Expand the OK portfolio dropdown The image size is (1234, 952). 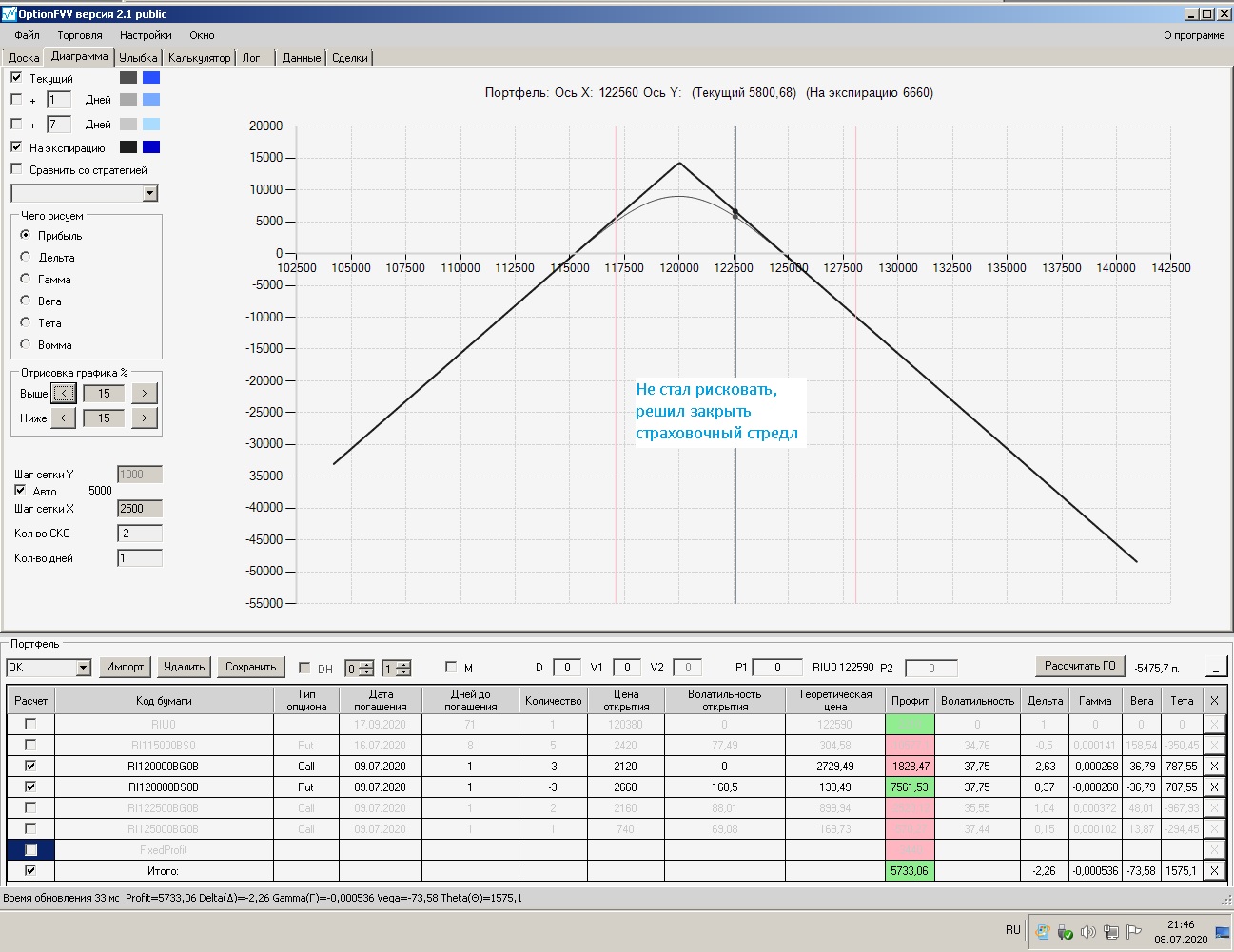click(x=83, y=668)
